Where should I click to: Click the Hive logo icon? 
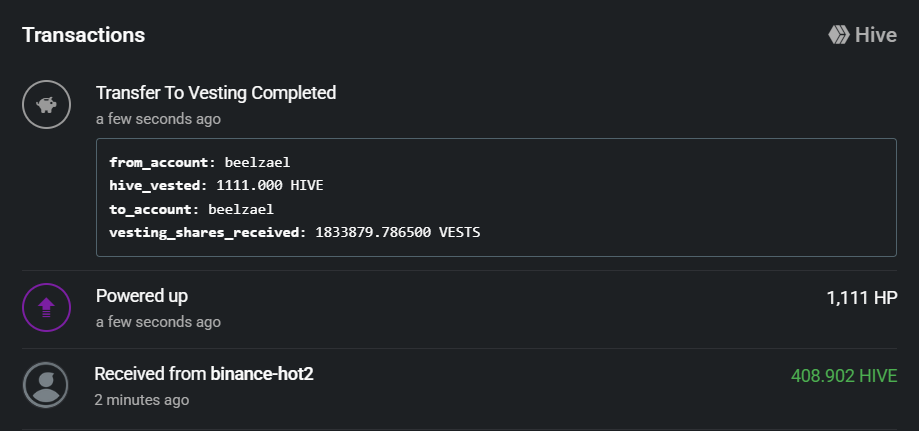coord(838,35)
